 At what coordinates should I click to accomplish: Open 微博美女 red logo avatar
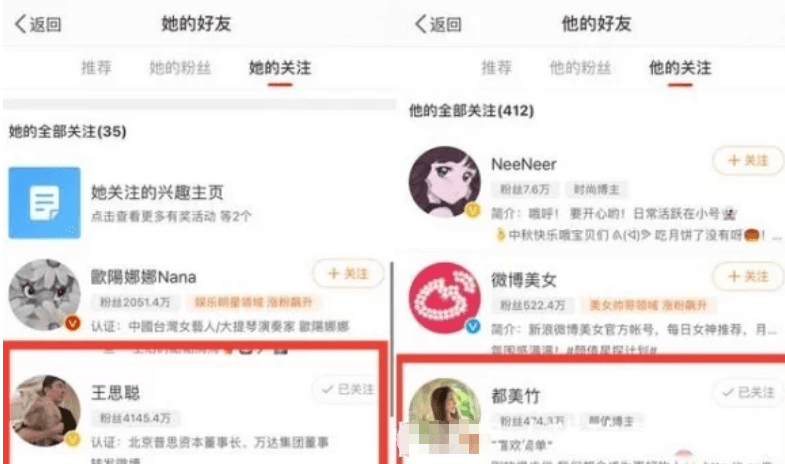tap(445, 298)
